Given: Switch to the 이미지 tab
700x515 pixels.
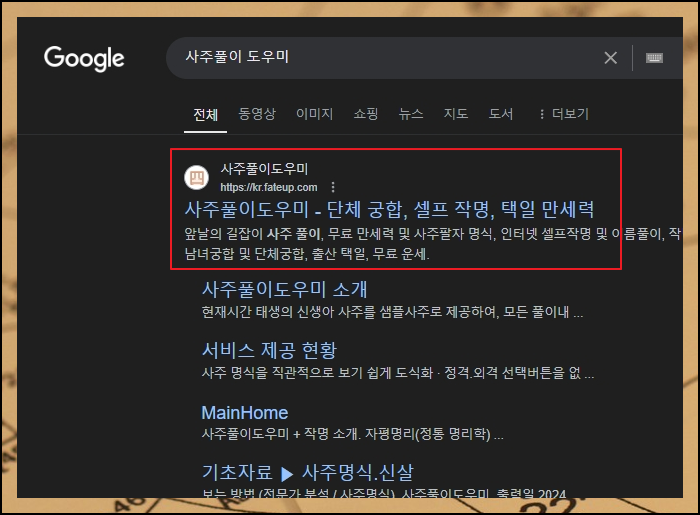Looking at the screenshot, I should pyautogui.click(x=314, y=114).
